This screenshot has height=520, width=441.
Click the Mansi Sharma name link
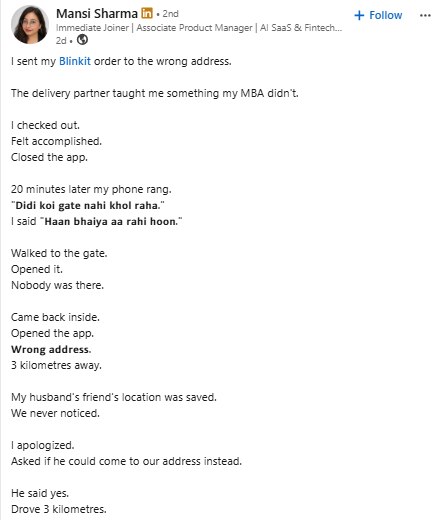97,14
